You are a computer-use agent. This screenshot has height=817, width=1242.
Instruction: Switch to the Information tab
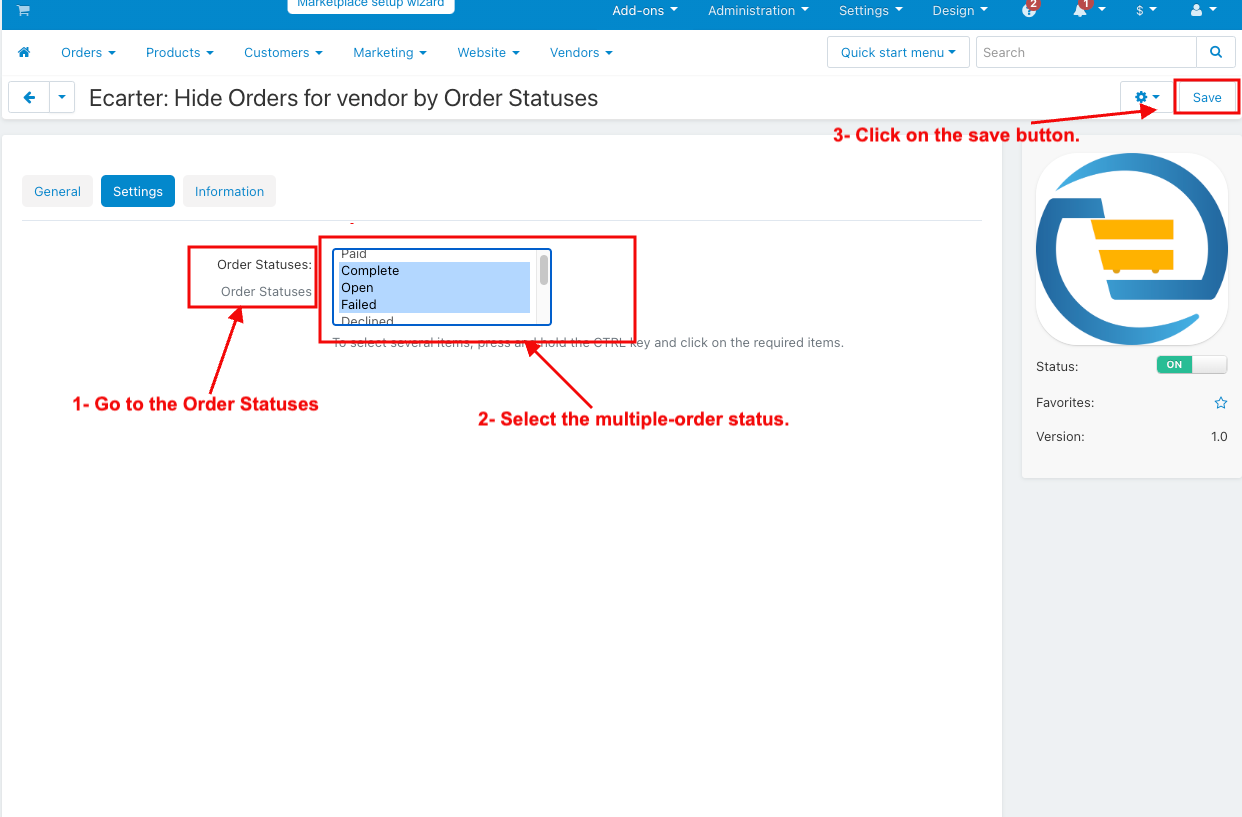tap(229, 191)
